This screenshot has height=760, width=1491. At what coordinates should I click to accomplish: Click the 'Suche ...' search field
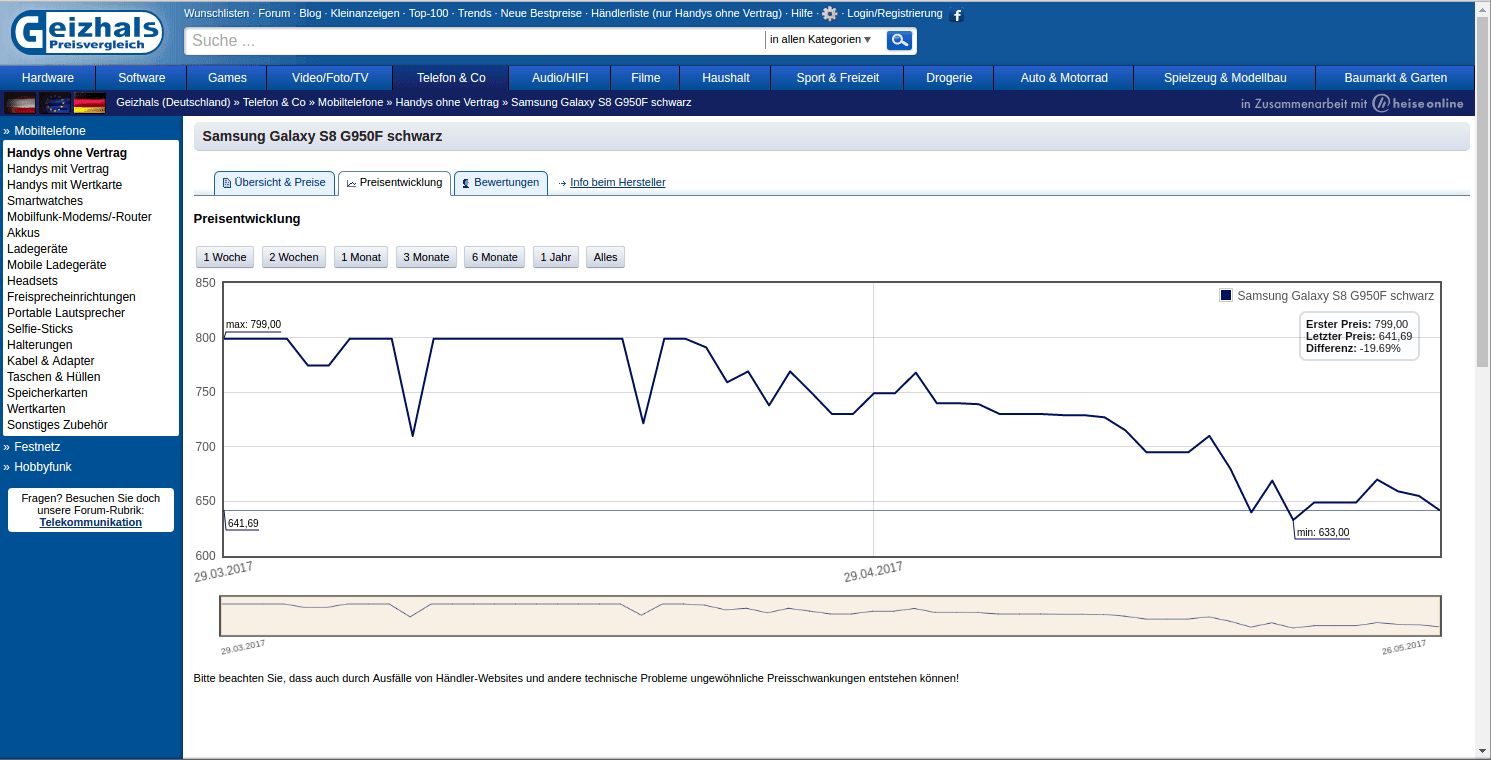click(x=475, y=41)
